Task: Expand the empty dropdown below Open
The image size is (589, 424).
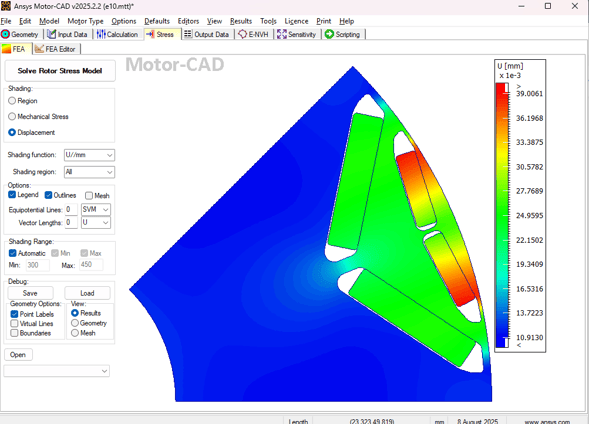Action: pyautogui.click(x=57, y=371)
